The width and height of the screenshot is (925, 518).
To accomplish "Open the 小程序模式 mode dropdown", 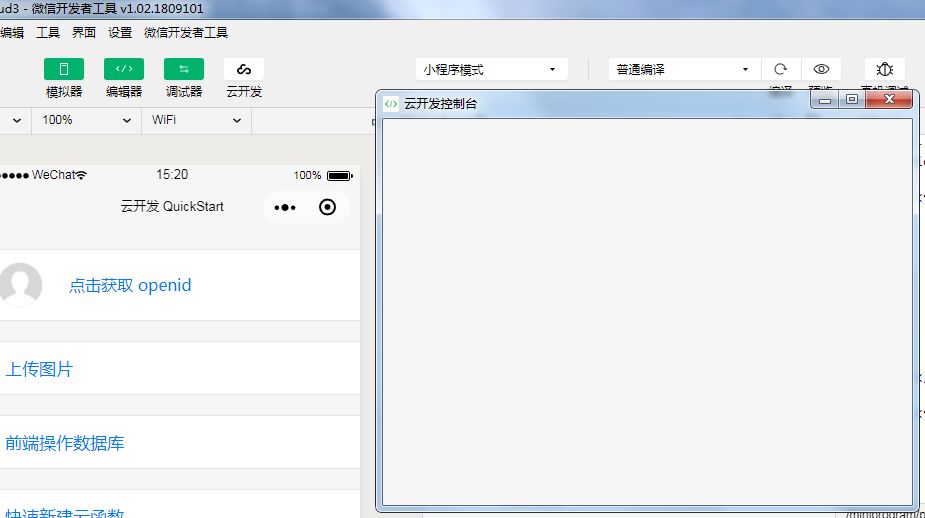I will [491, 70].
